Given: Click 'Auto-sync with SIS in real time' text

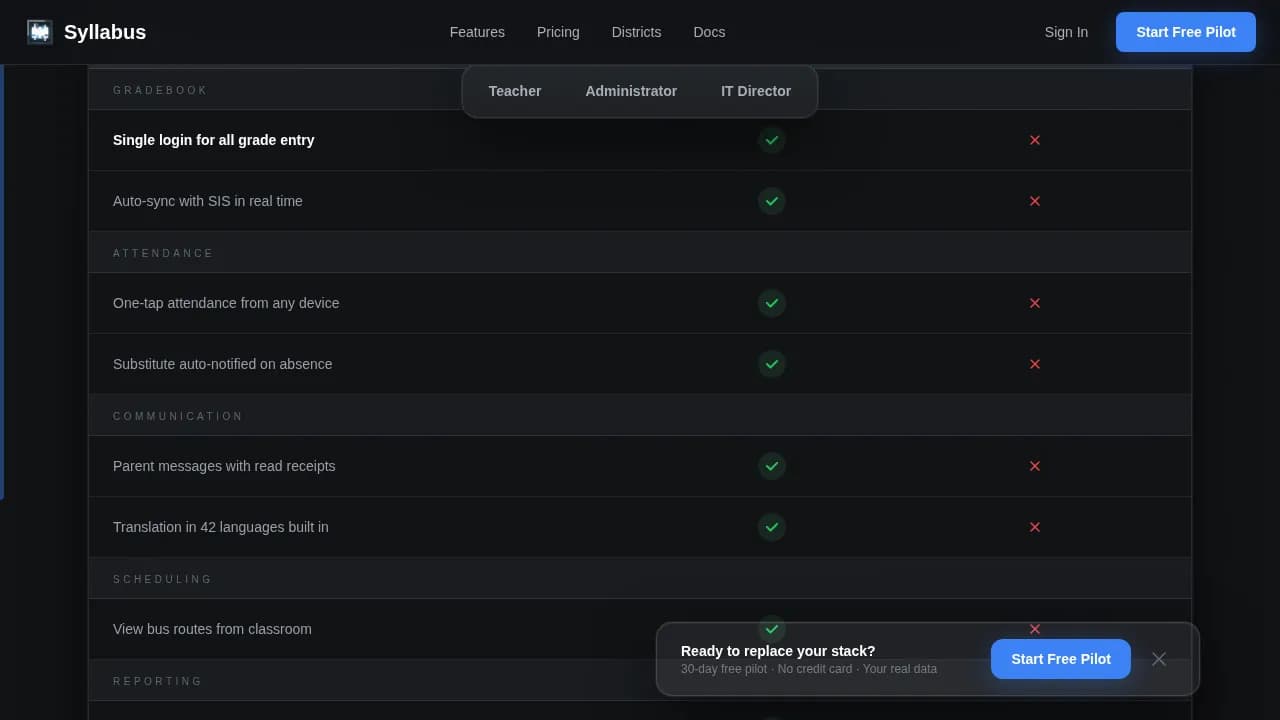Looking at the screenshot, I should 208,201.
